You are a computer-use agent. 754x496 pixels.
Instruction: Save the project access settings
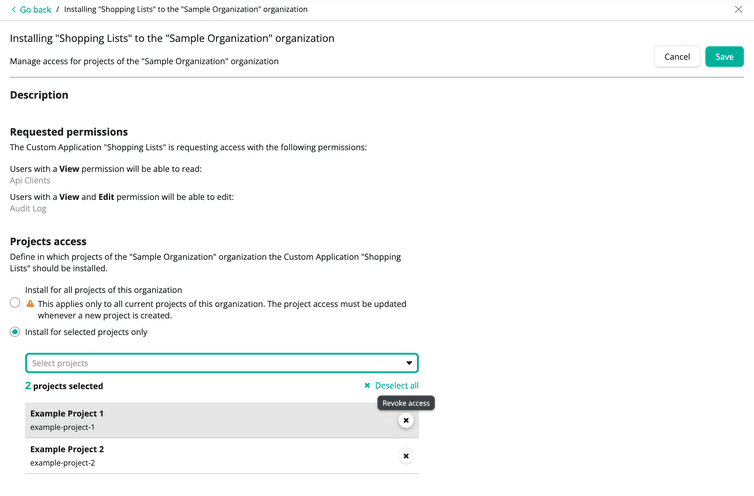[x=723, y=57]
